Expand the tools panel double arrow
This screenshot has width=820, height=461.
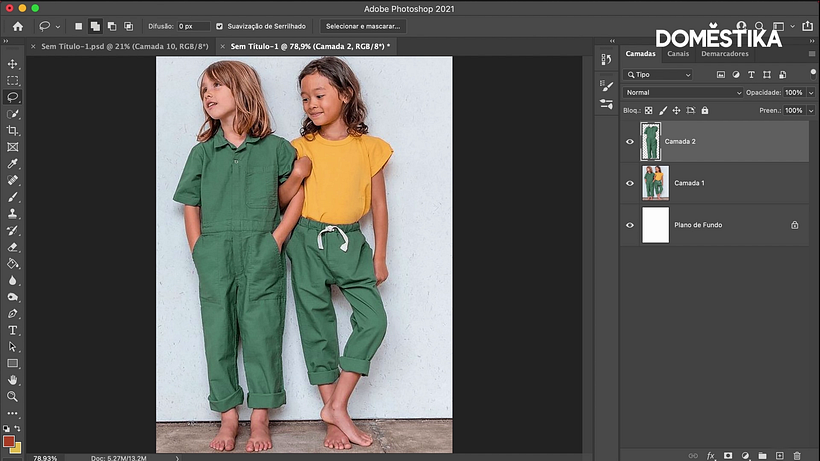coord(6,41)
